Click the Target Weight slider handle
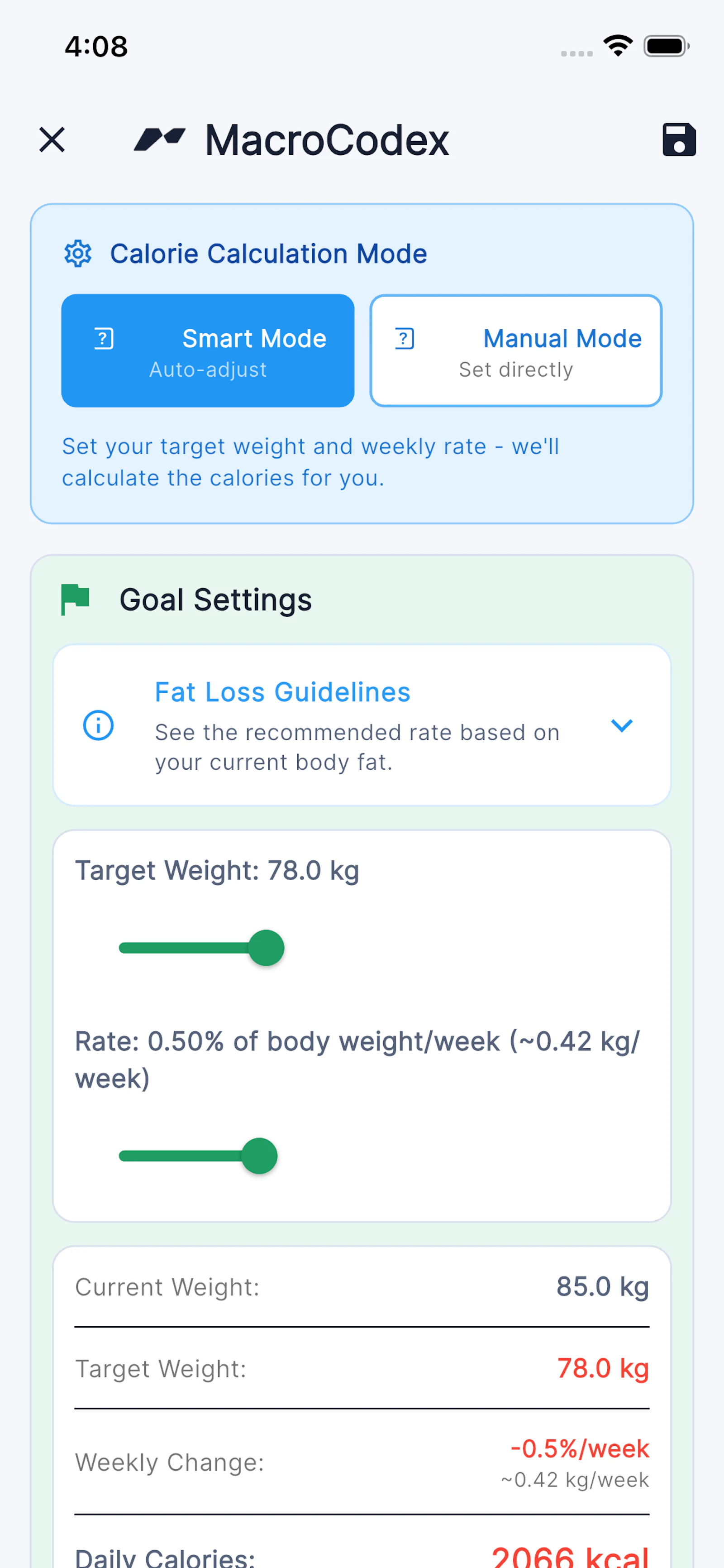The width and height of the screenshot is (724, 1568). [x=267, y=948]
